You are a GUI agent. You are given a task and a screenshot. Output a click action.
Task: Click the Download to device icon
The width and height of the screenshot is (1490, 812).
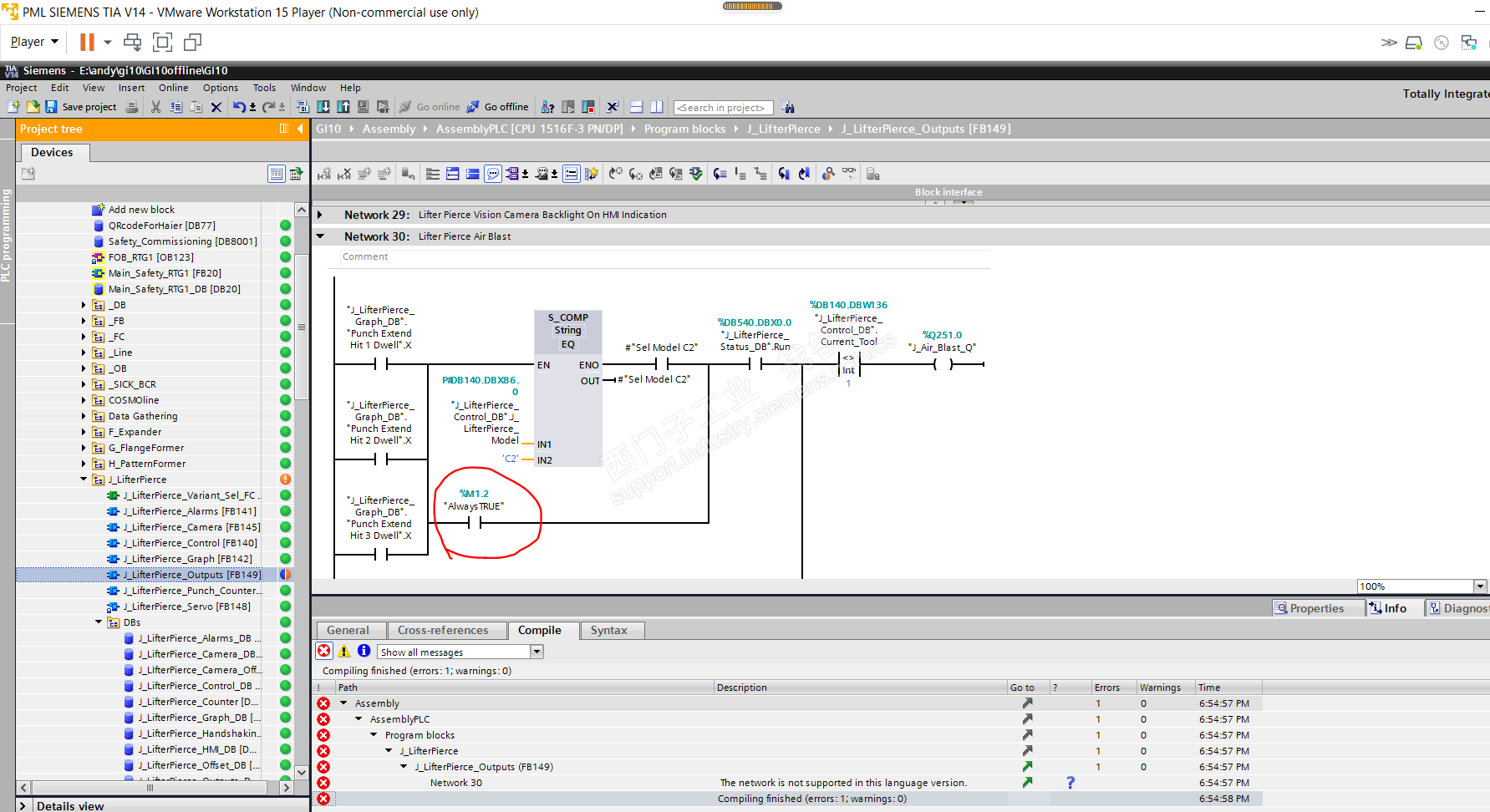click(323, 107)
